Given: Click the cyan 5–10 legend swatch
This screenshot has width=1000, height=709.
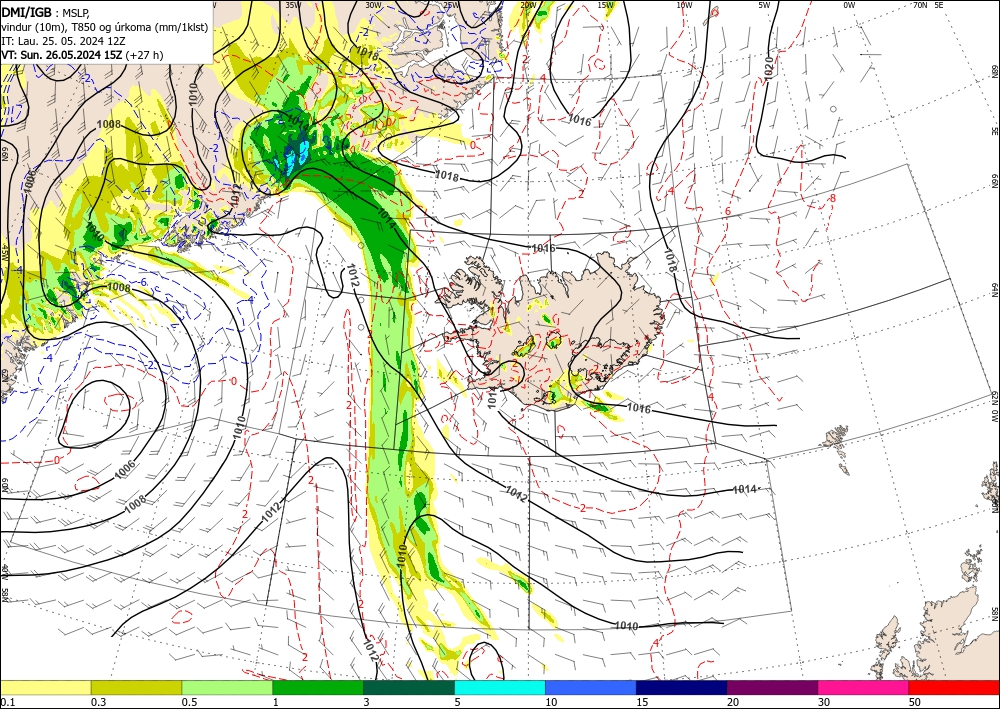Looking at the screenshot, I should point(500,687).
